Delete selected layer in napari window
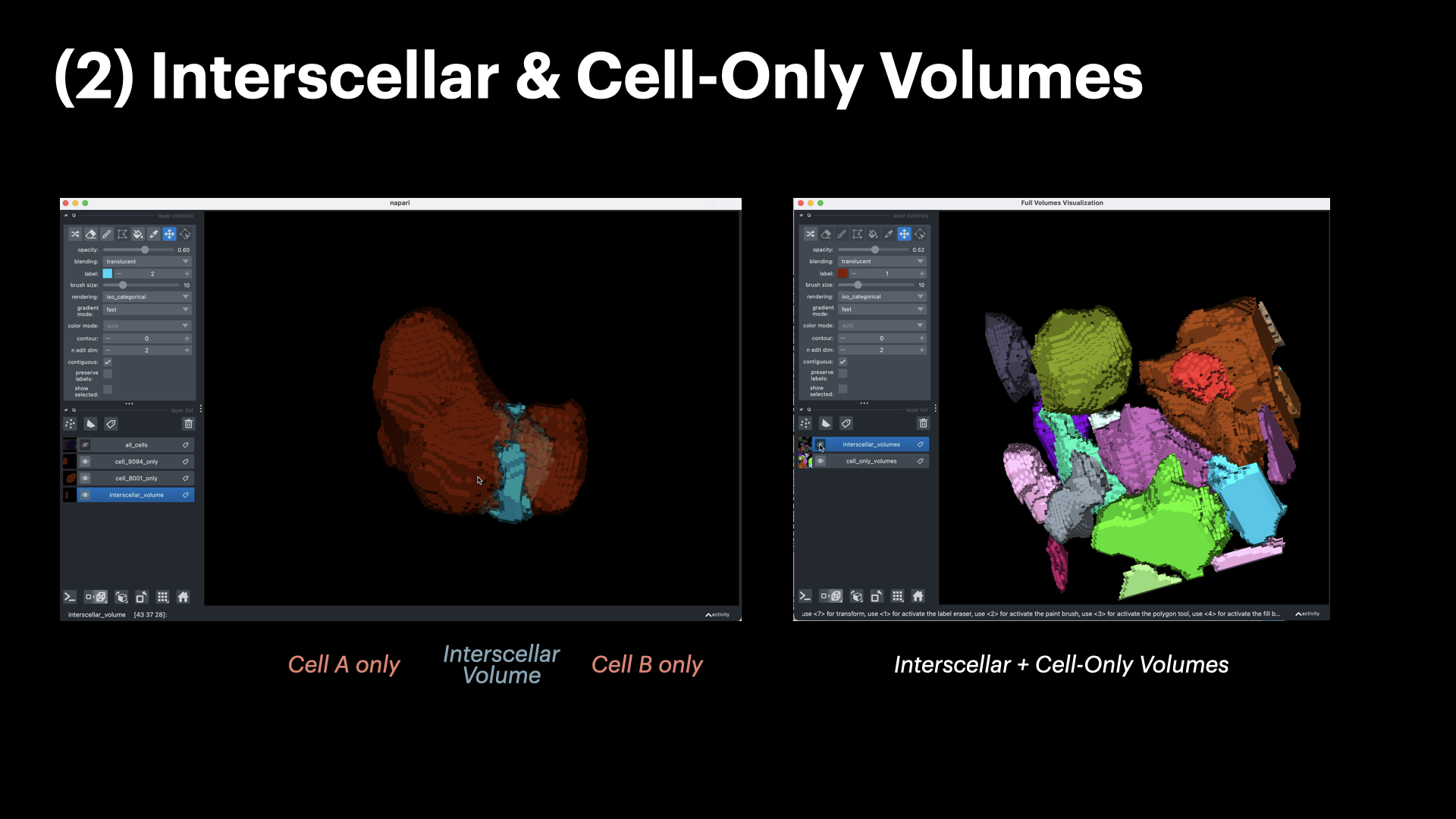The image size is (1456, 819). (189, 424)
